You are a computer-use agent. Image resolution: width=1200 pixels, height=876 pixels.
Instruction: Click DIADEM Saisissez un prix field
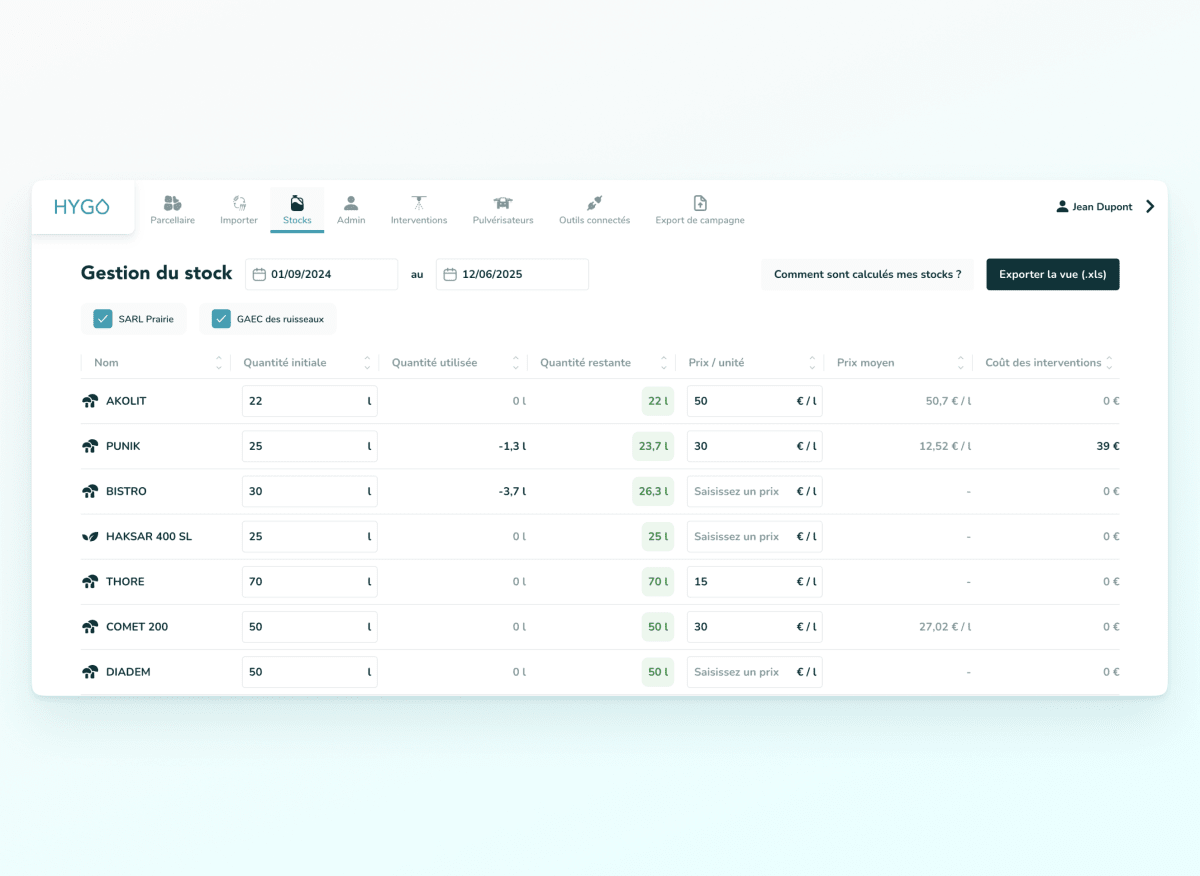[754, 672]
